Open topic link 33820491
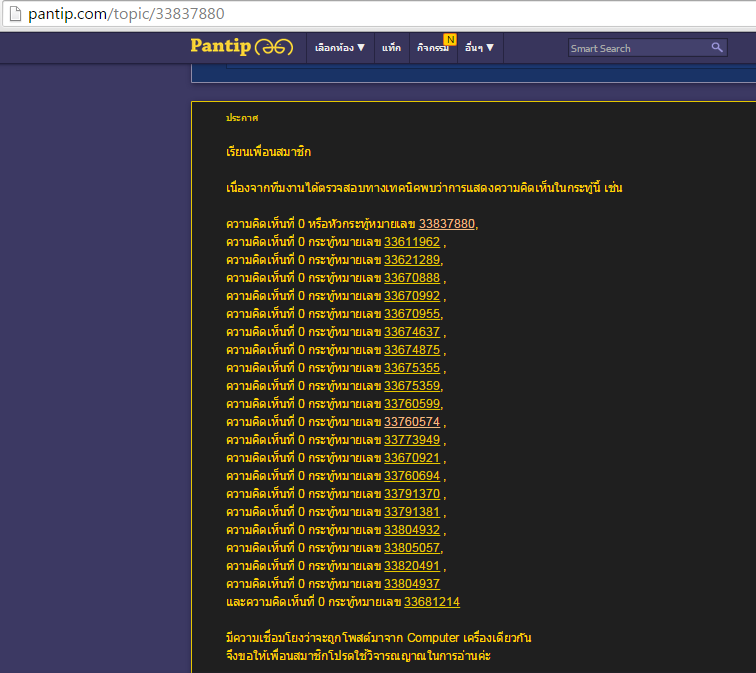This screenshot has height=673, width=756. point(412,565)
